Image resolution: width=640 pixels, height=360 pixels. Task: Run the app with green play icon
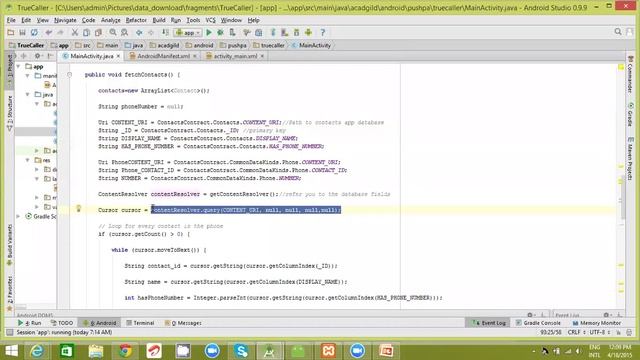click(209, 32)
